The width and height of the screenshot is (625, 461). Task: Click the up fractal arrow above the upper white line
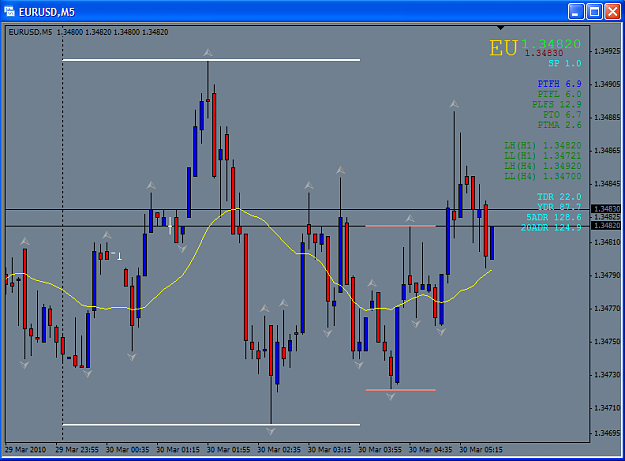[208, 52]
